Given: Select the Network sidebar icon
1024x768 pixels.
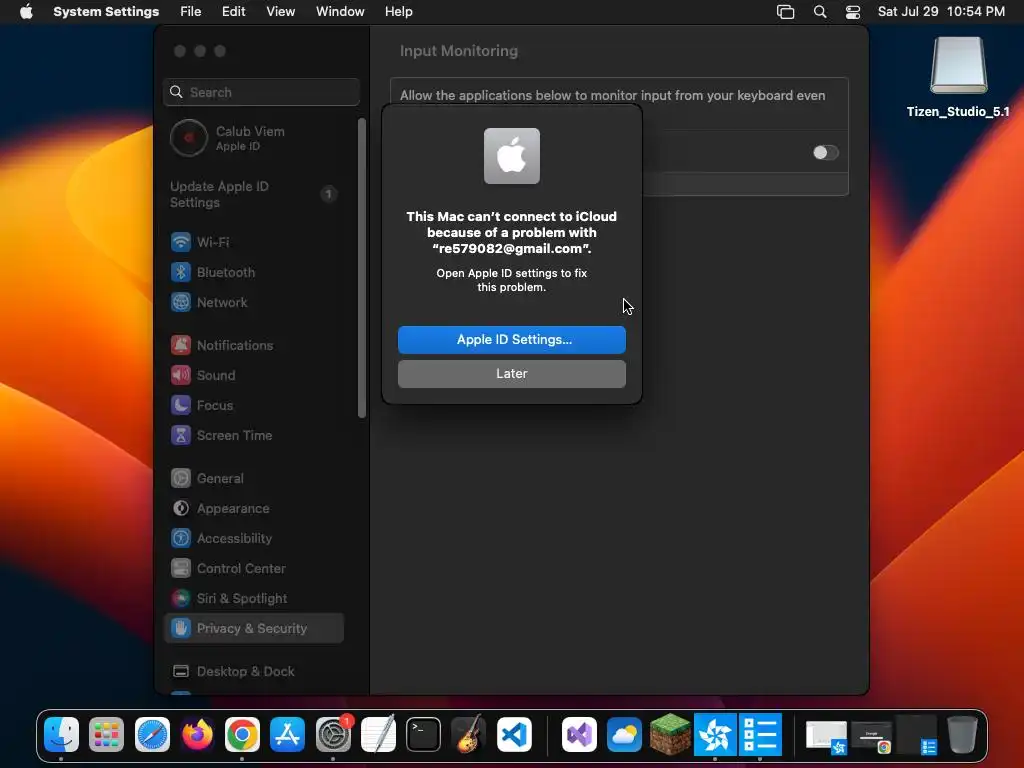Looking at the screenshot, I should coord(181,302).
